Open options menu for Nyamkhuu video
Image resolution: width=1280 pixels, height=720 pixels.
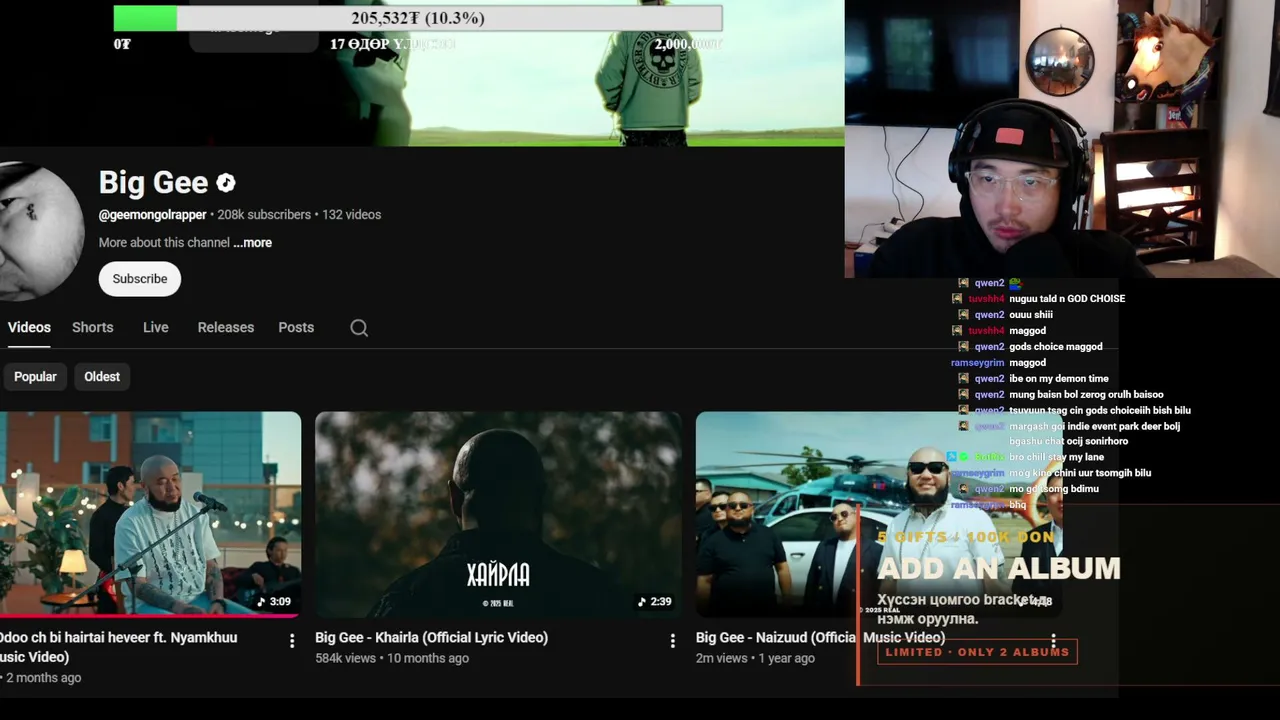[x=292, y=640]
